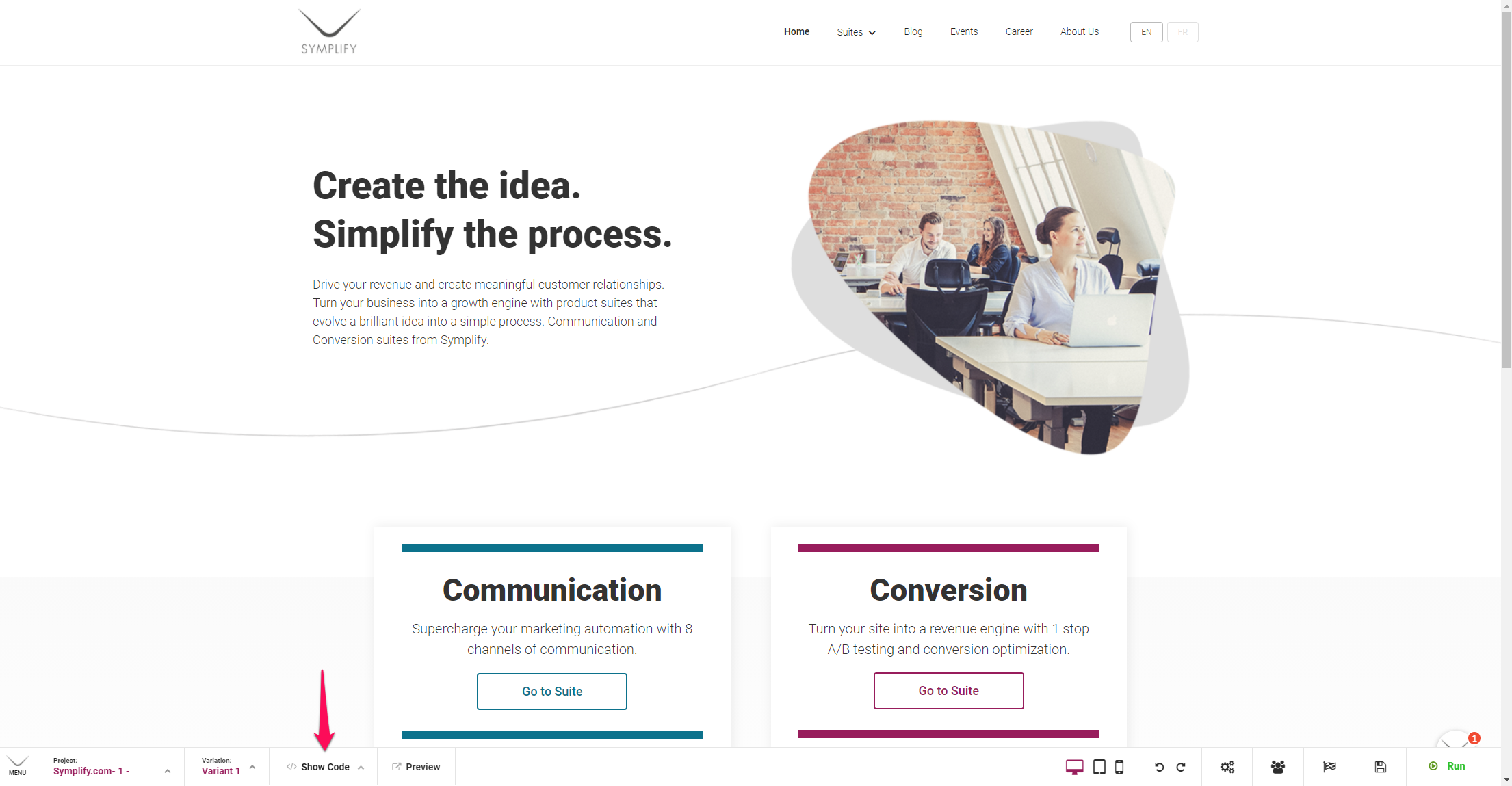Click the undo icon
This screenshot has width=1512, height=786.
(x=1158, y=766)
